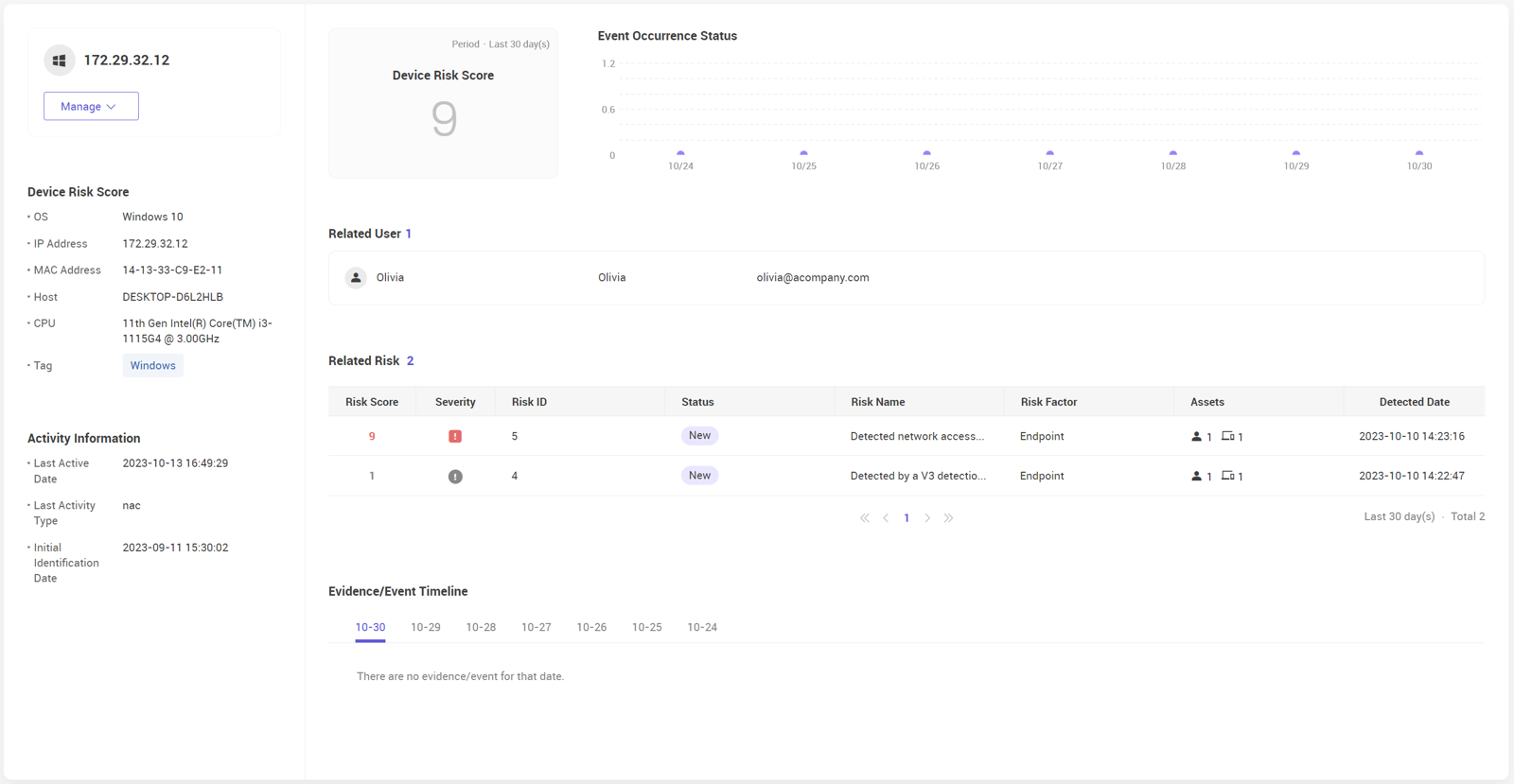Click the gray severity icon for risk 4

(455, 477)
